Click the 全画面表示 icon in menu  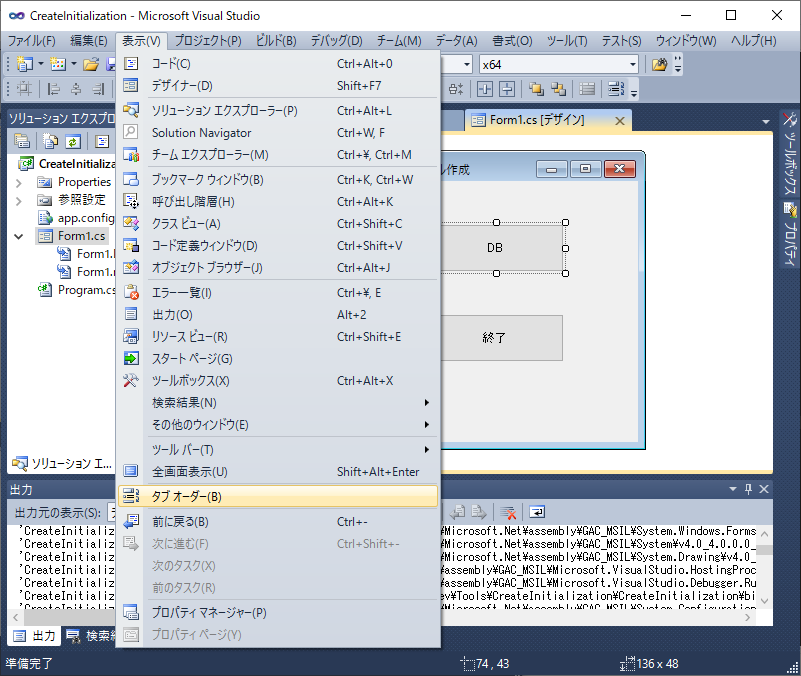tap(131, 471)
